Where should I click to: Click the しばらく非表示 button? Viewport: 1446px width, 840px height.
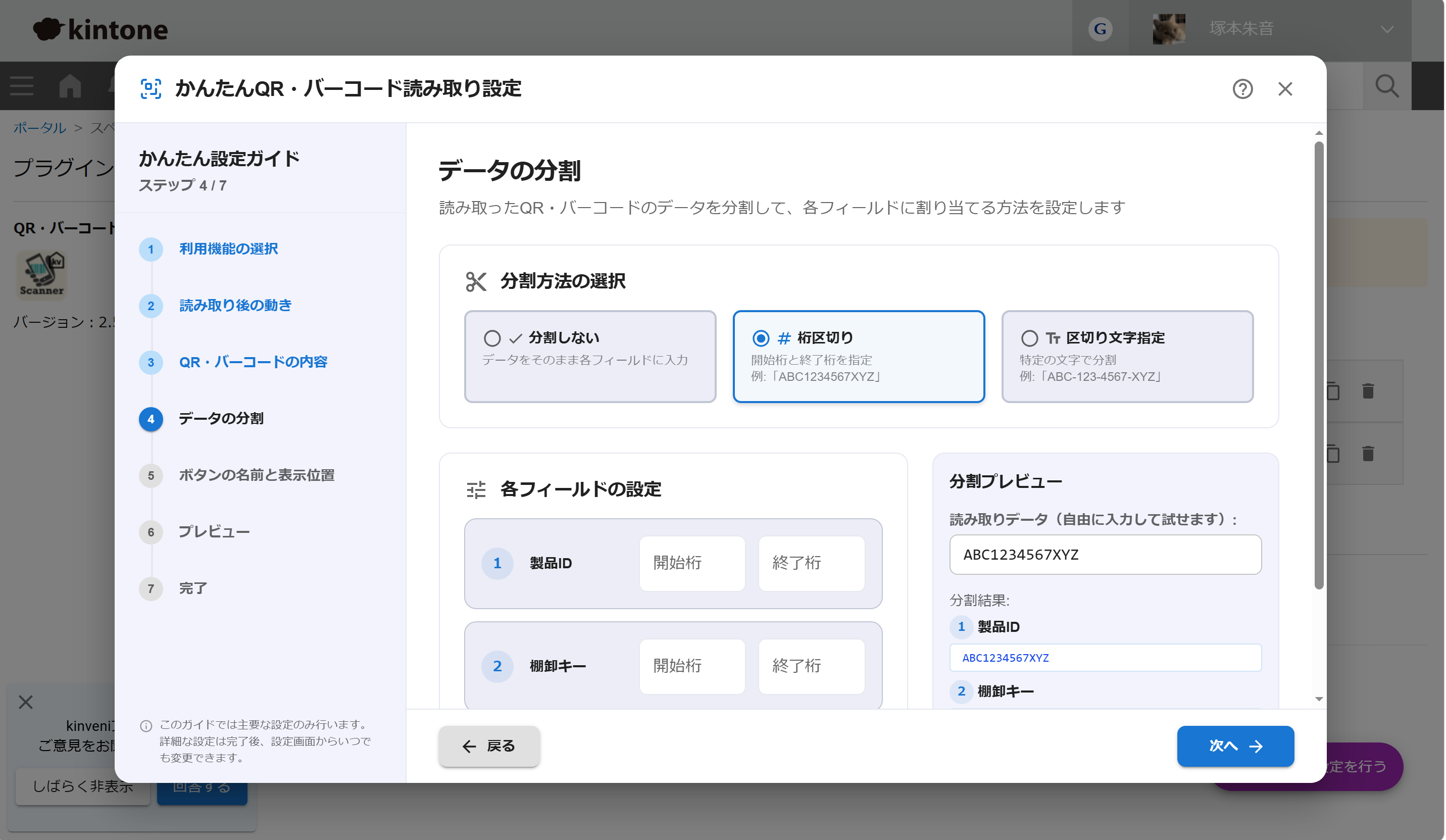[x=83, y=785]
